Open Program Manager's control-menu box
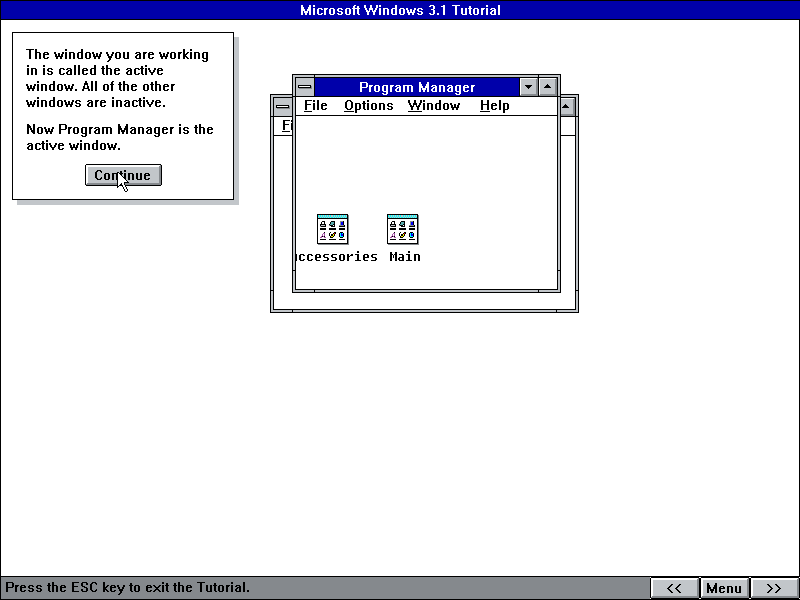 [x=305, y=87]
